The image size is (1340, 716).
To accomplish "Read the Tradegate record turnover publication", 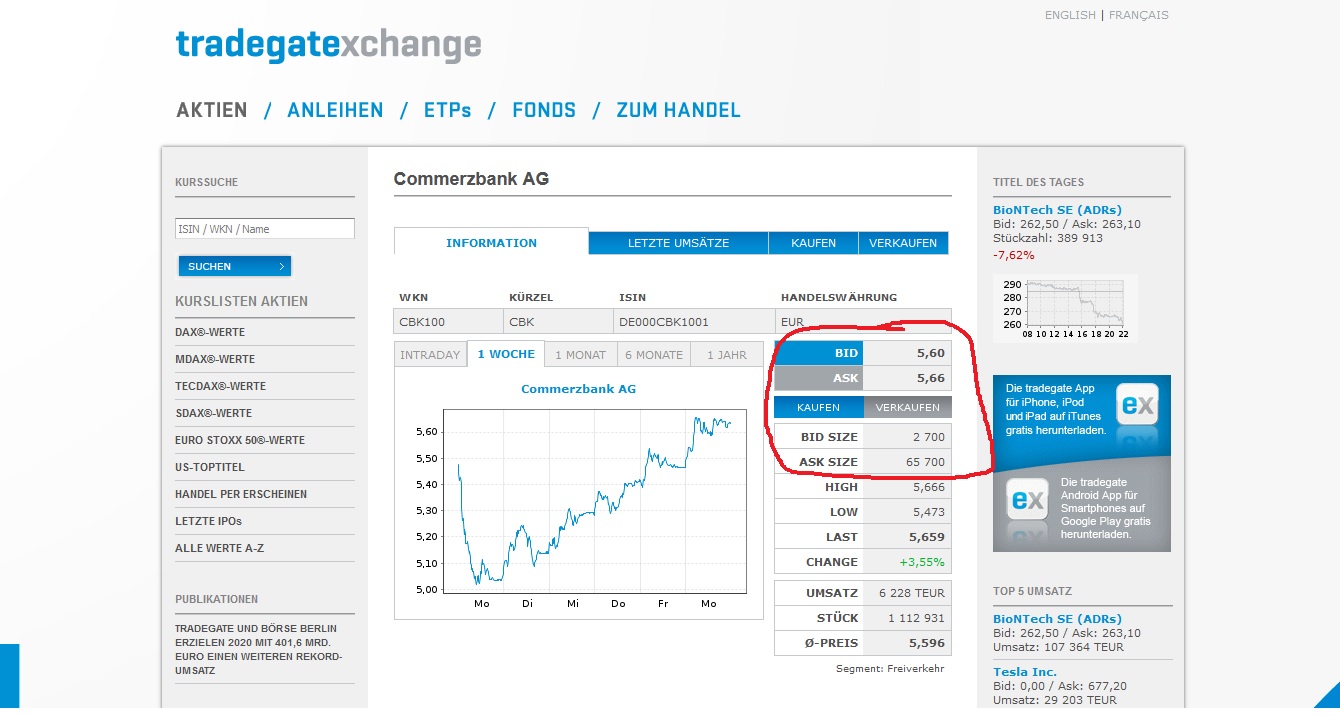I will click(x=260, y=650).
